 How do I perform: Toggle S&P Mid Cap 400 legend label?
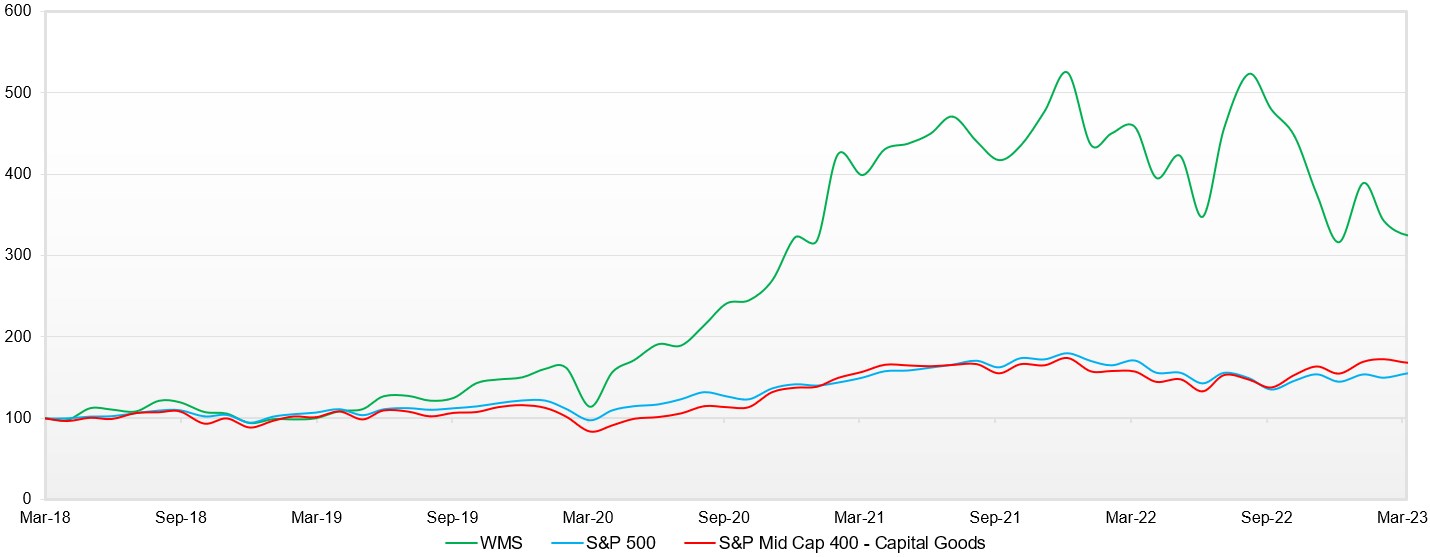[851, 543]
